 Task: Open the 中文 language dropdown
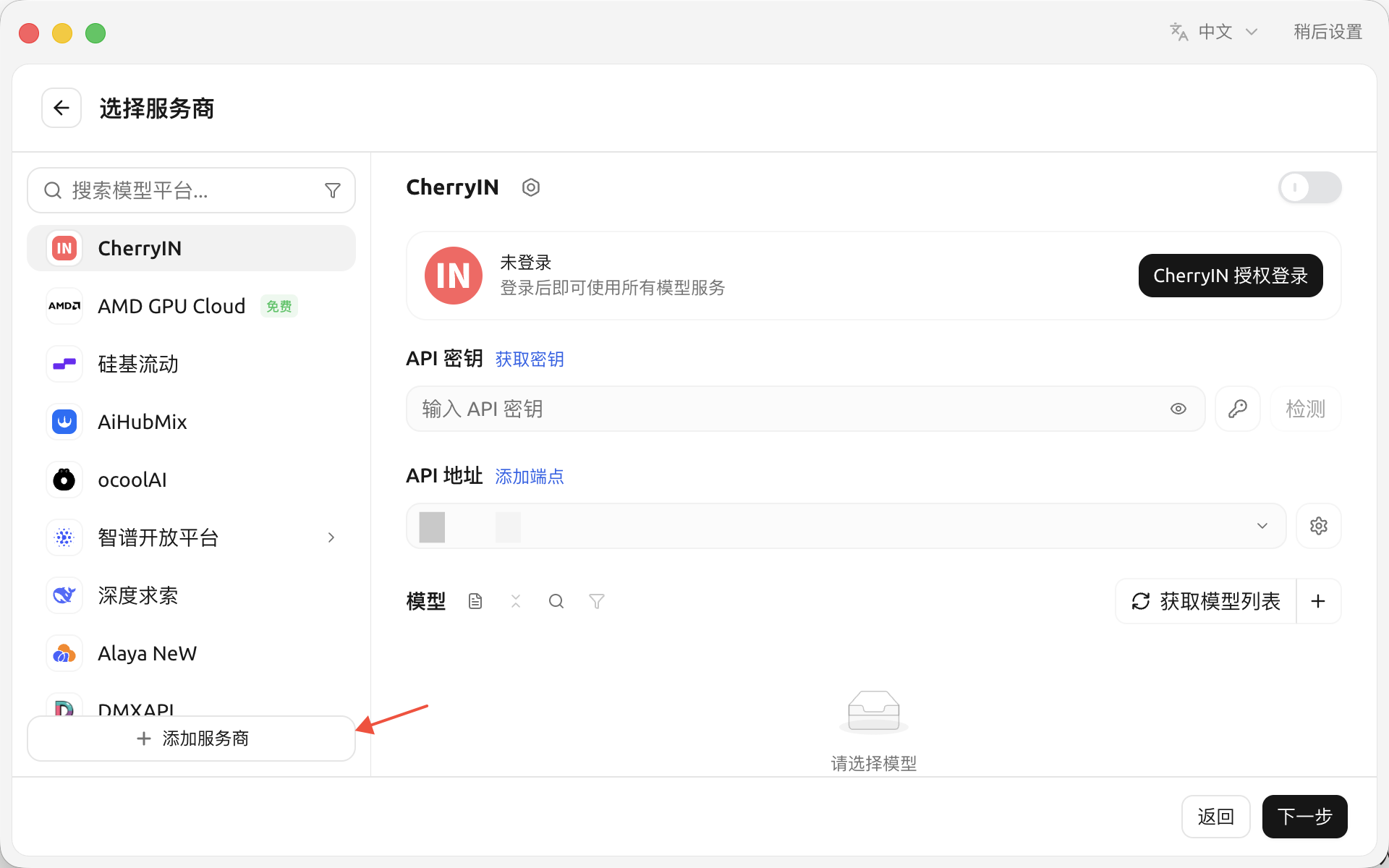click(x=1215, y=32)
